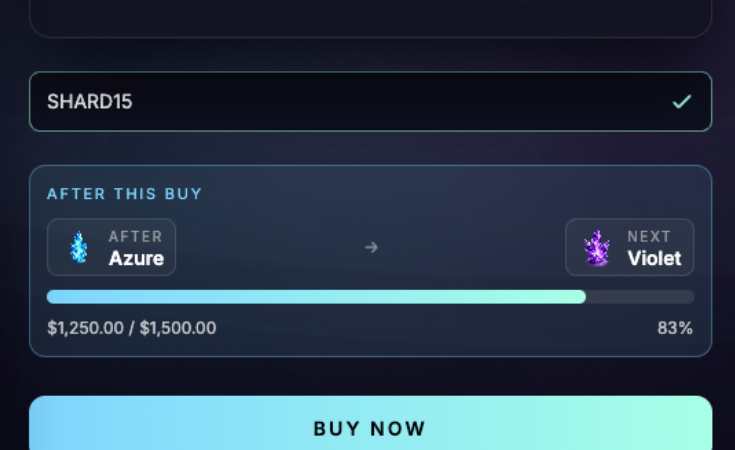Click the SHARD15 code text
Viewport: 735px width, 450px height.
click(90, 102)
